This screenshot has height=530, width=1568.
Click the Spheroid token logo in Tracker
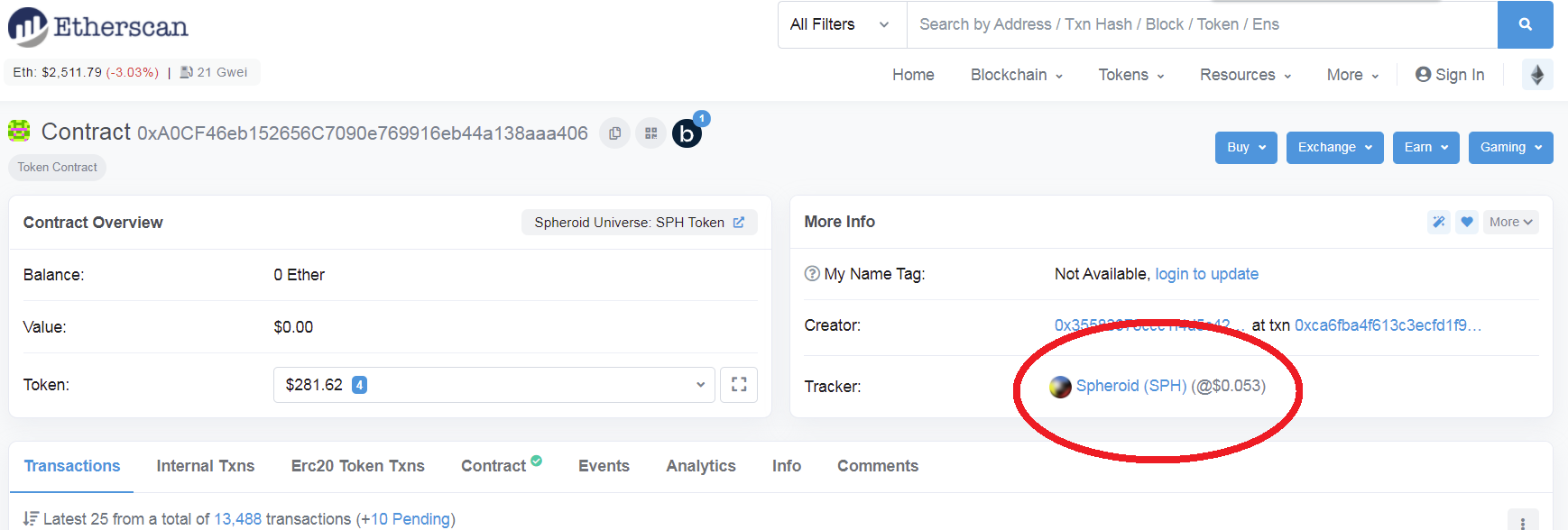pos(1060,387)
